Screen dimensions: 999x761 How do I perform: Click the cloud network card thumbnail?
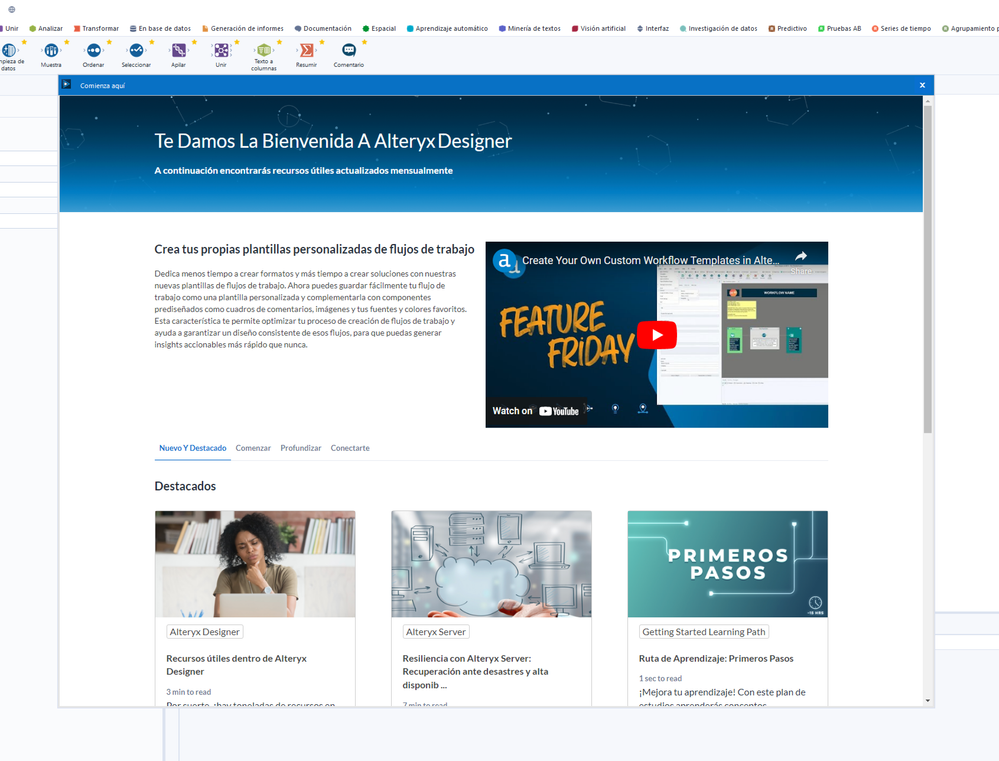[491, 563]
